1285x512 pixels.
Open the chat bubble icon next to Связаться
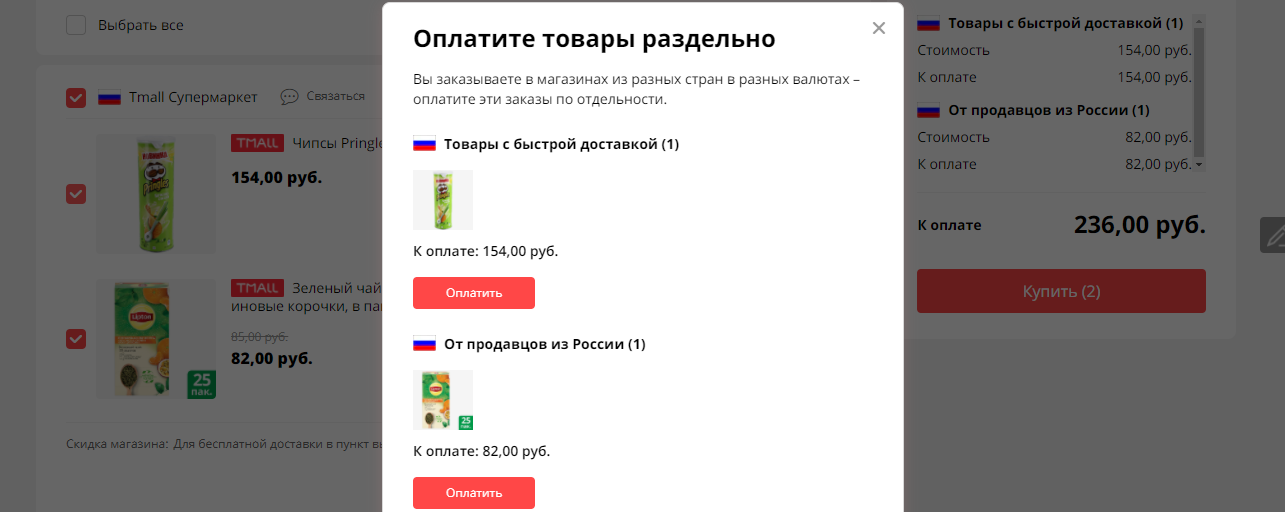tap(289, 97)
